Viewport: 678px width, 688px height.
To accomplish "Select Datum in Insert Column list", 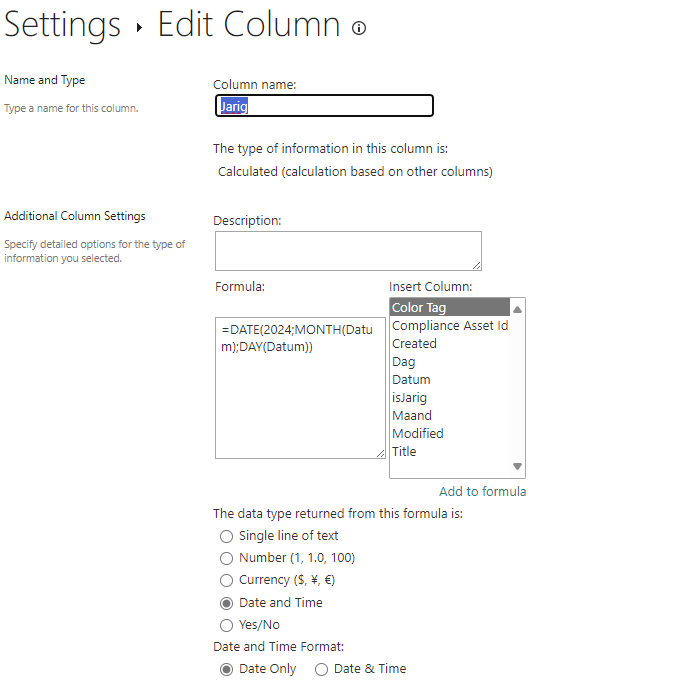I will point(411,380).
